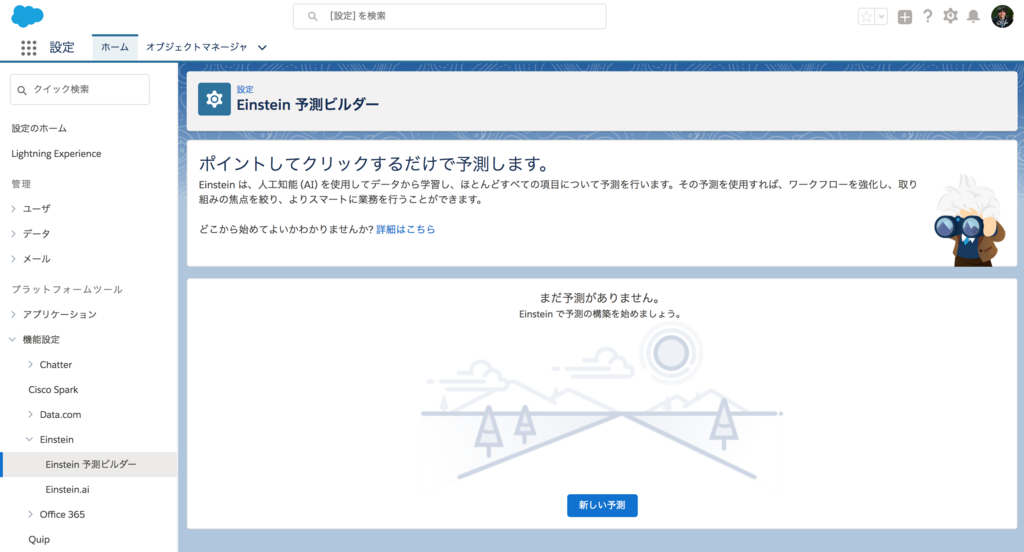This screenshot has width=1024, height=552.
Task: Click the global actions plus icon
Action: [904, 17]
